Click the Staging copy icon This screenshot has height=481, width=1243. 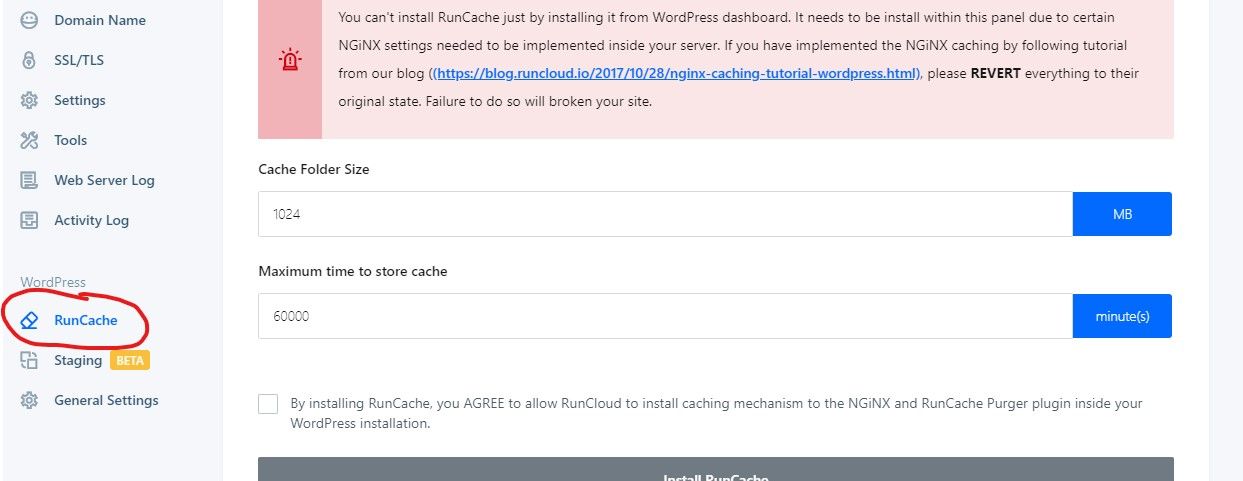(29, 360)
